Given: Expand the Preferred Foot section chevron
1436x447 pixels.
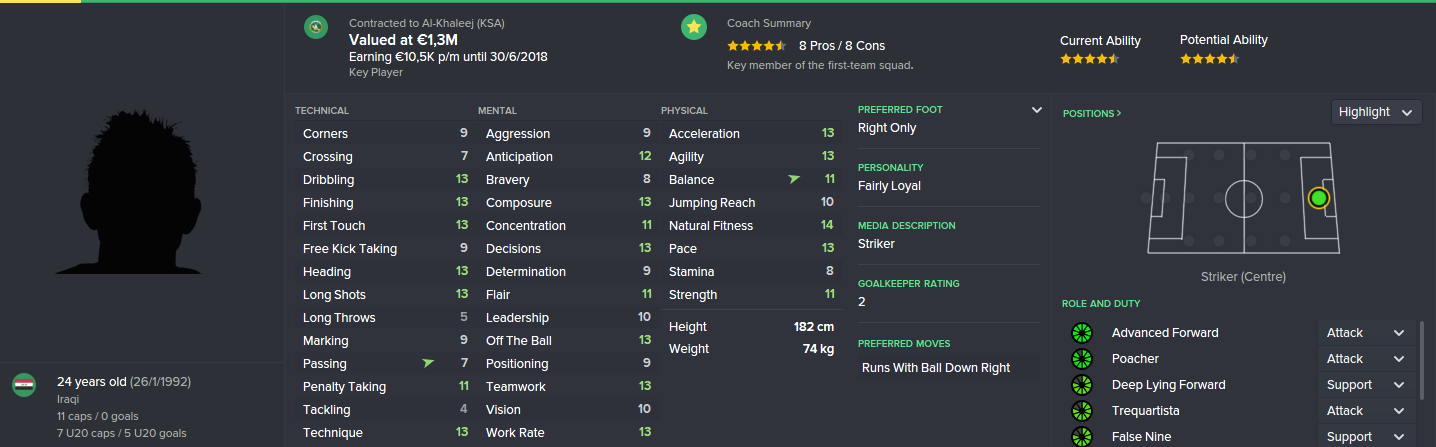Looking at the screenshot, I should click(1037, 110).
